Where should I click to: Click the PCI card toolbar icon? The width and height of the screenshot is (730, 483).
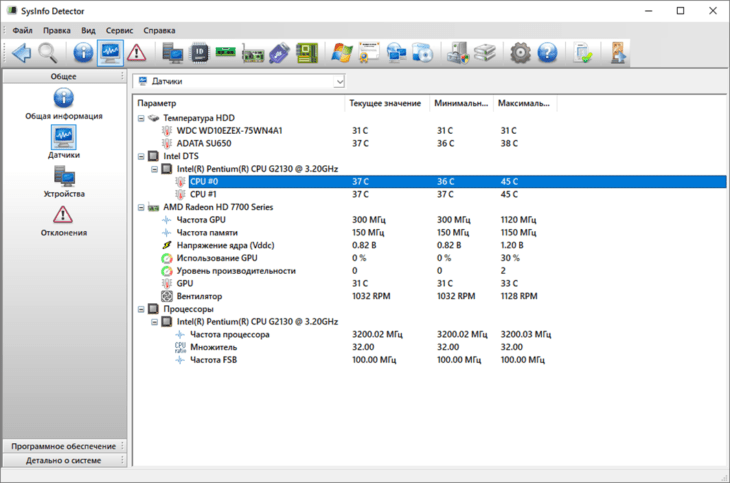[x=253, y=54]
